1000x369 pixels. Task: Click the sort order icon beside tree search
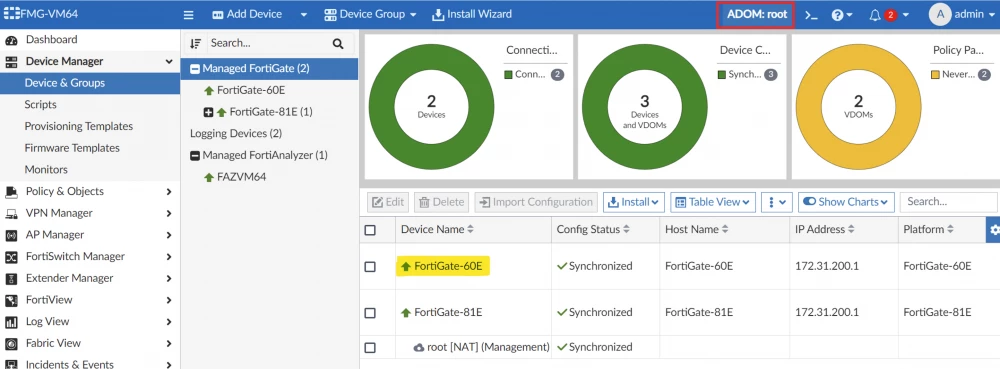(x=196, y=43)
